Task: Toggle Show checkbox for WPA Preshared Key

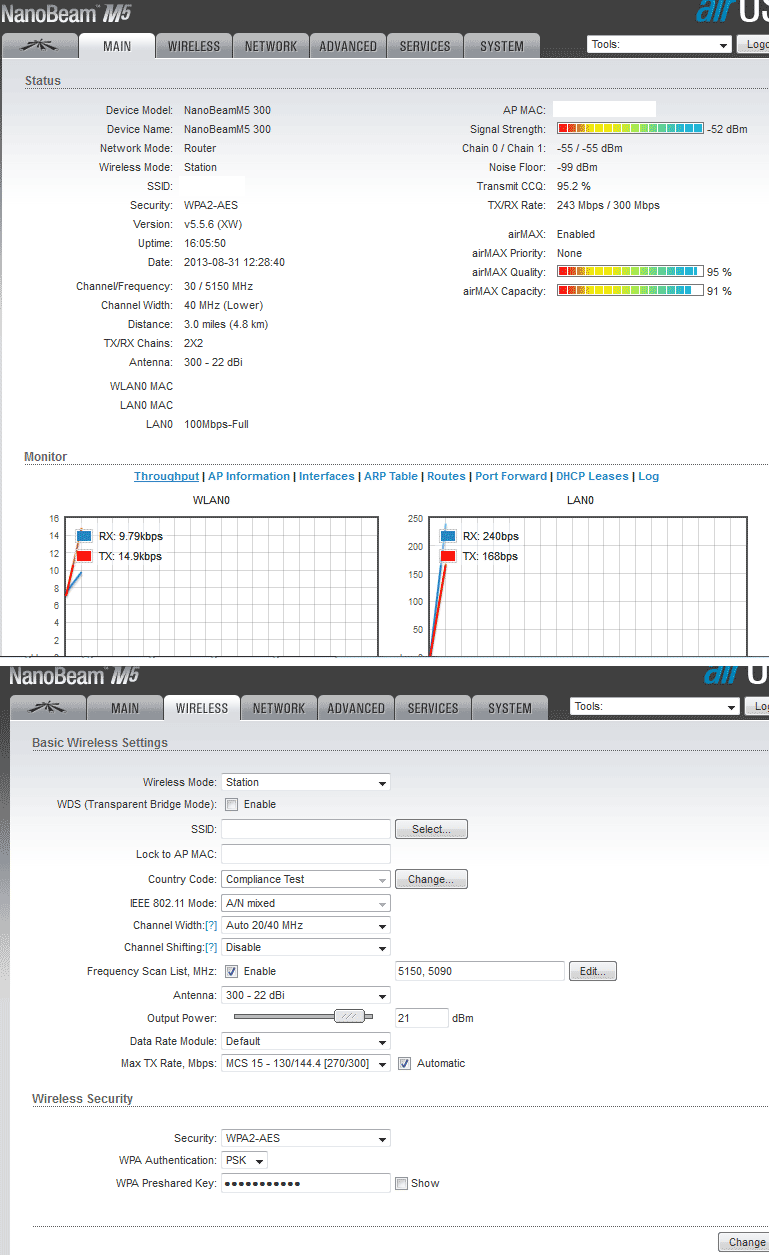Action: click(x=401, y=1184)
